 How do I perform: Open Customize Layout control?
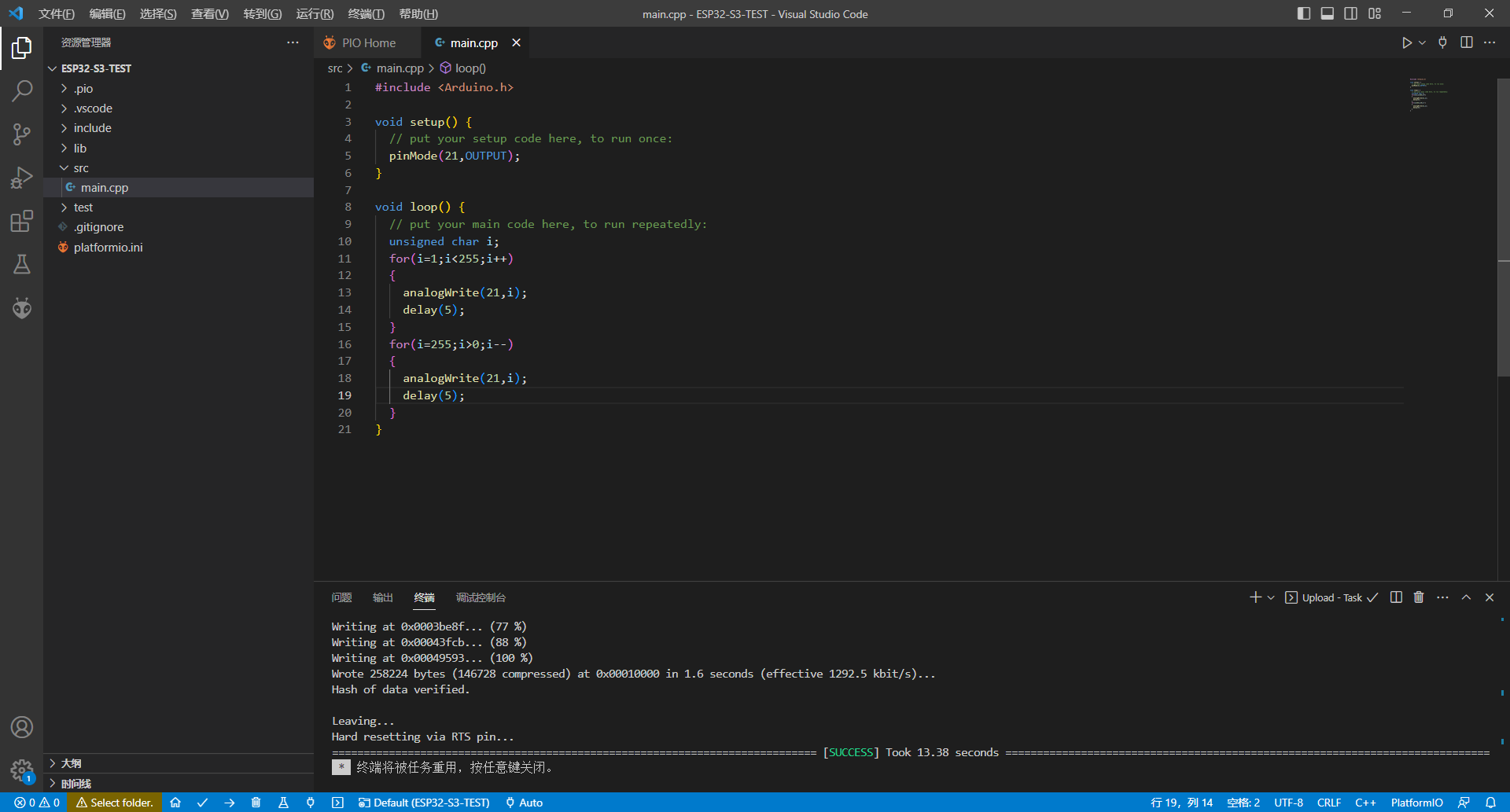tap(1375, 13)
